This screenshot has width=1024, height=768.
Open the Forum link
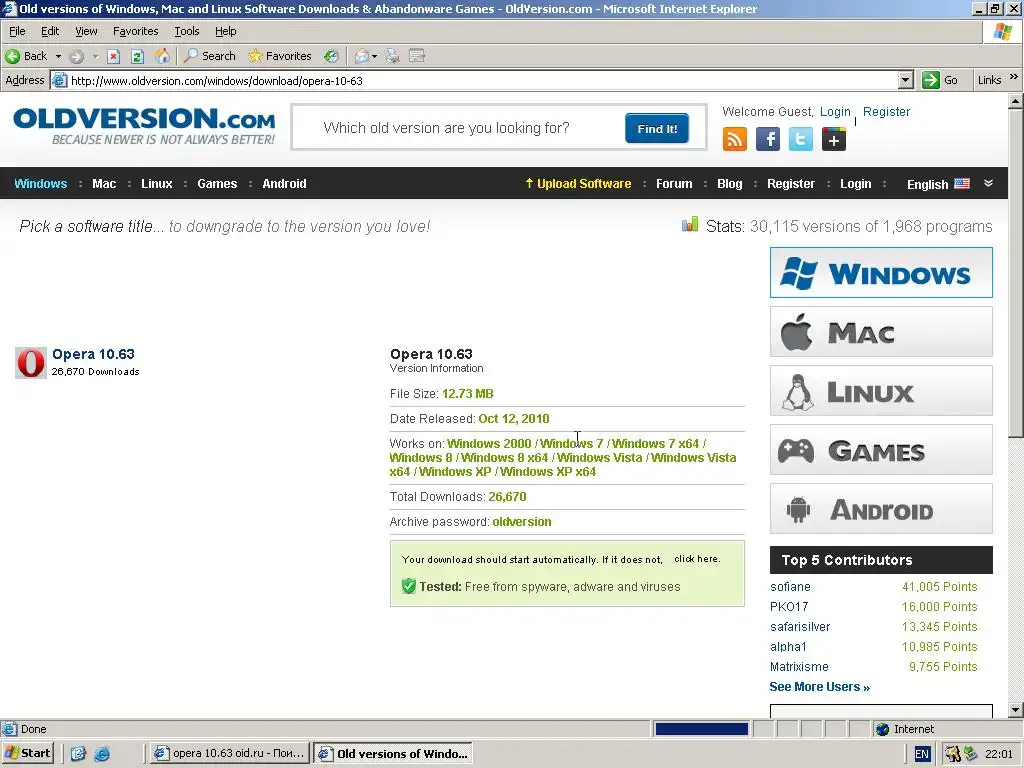pyautogui.click(x=674, y=184)
